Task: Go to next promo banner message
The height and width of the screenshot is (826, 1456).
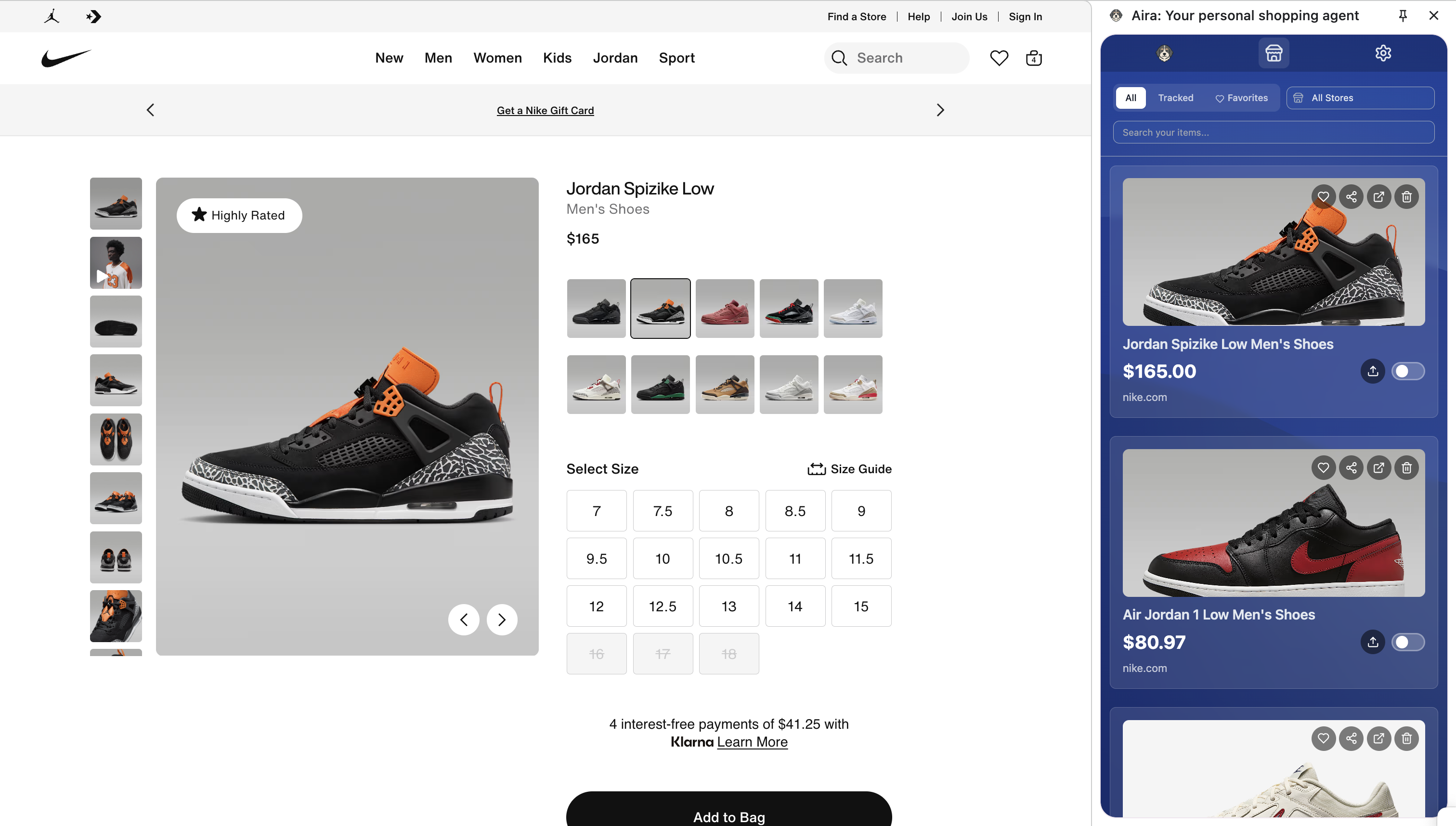Action: coord(940,110)
